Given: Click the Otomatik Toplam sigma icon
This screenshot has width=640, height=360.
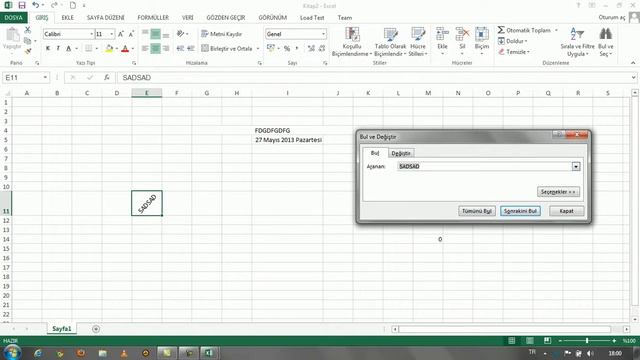Looking at the screenshot, I should click(501, 30).
